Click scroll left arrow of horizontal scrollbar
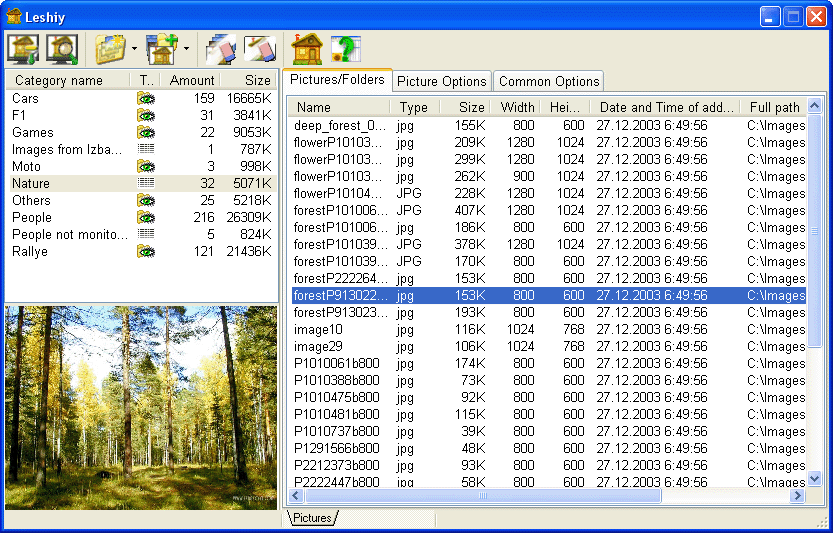 click(x=296, y=496)
